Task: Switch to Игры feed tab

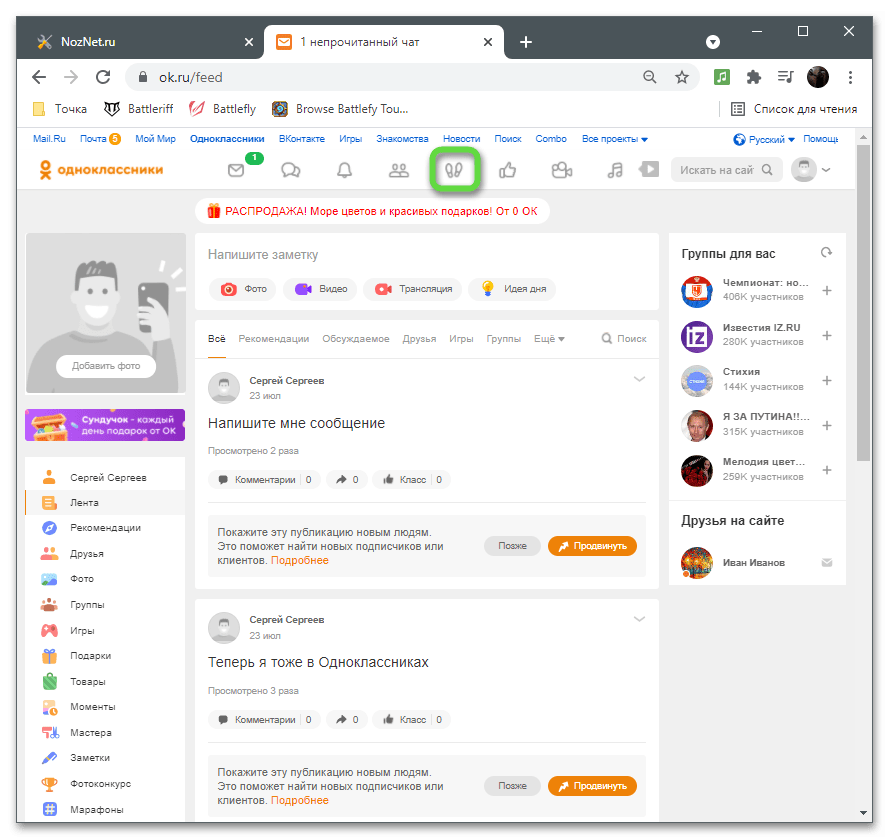Action: (461, 338)
